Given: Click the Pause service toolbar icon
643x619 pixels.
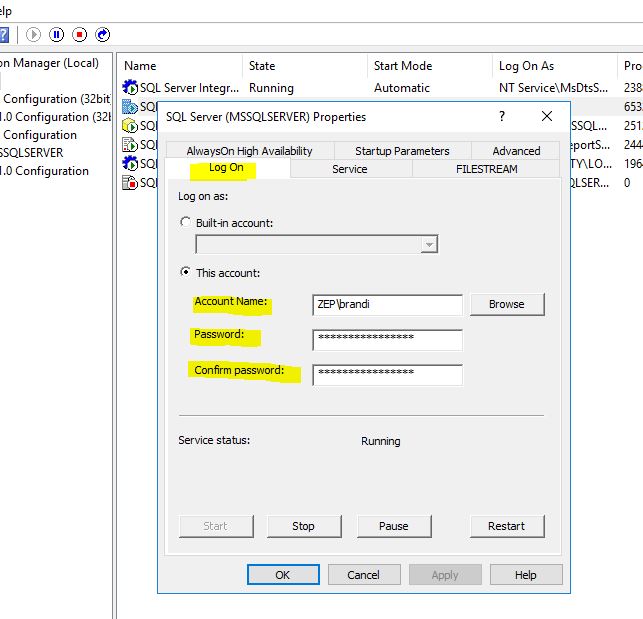Looking at the screenshot, I should coord(57,35).
